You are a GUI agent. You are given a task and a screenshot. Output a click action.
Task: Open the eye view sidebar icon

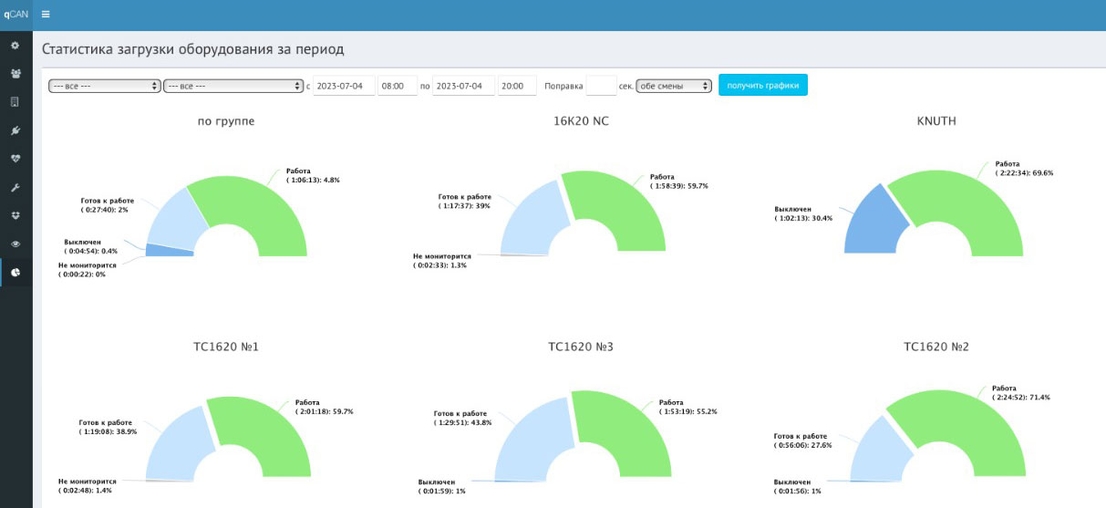tap(16, 243)
